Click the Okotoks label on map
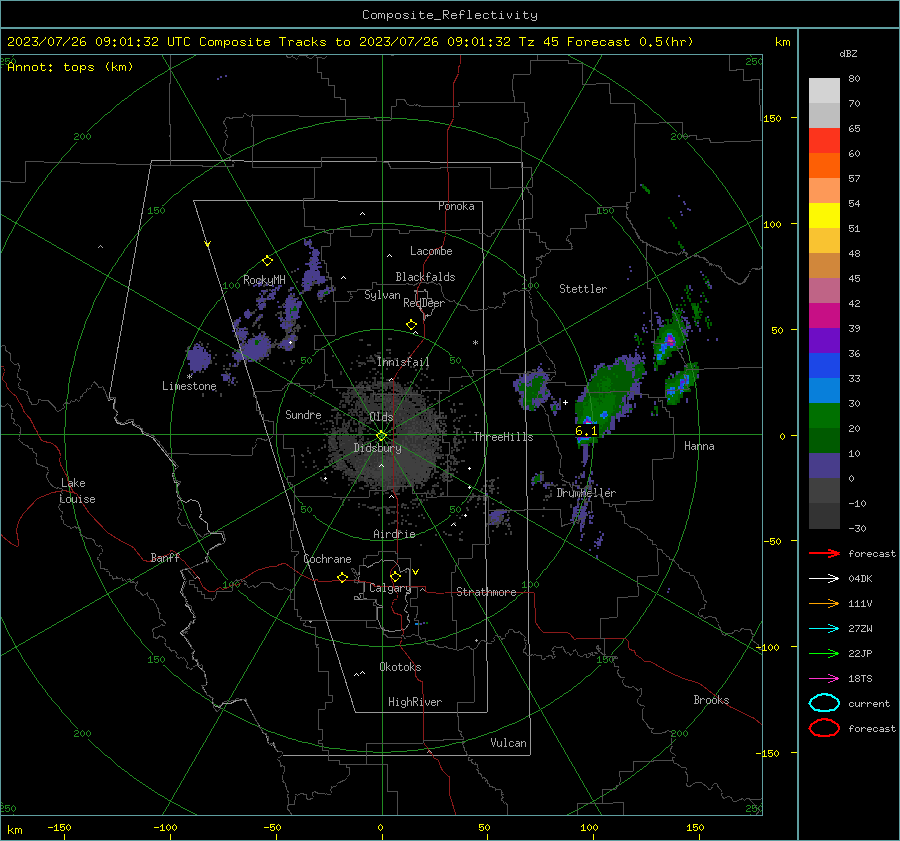The height and width of the screenshot is (841, 900). pyautogui.click(x=400, y=667)
